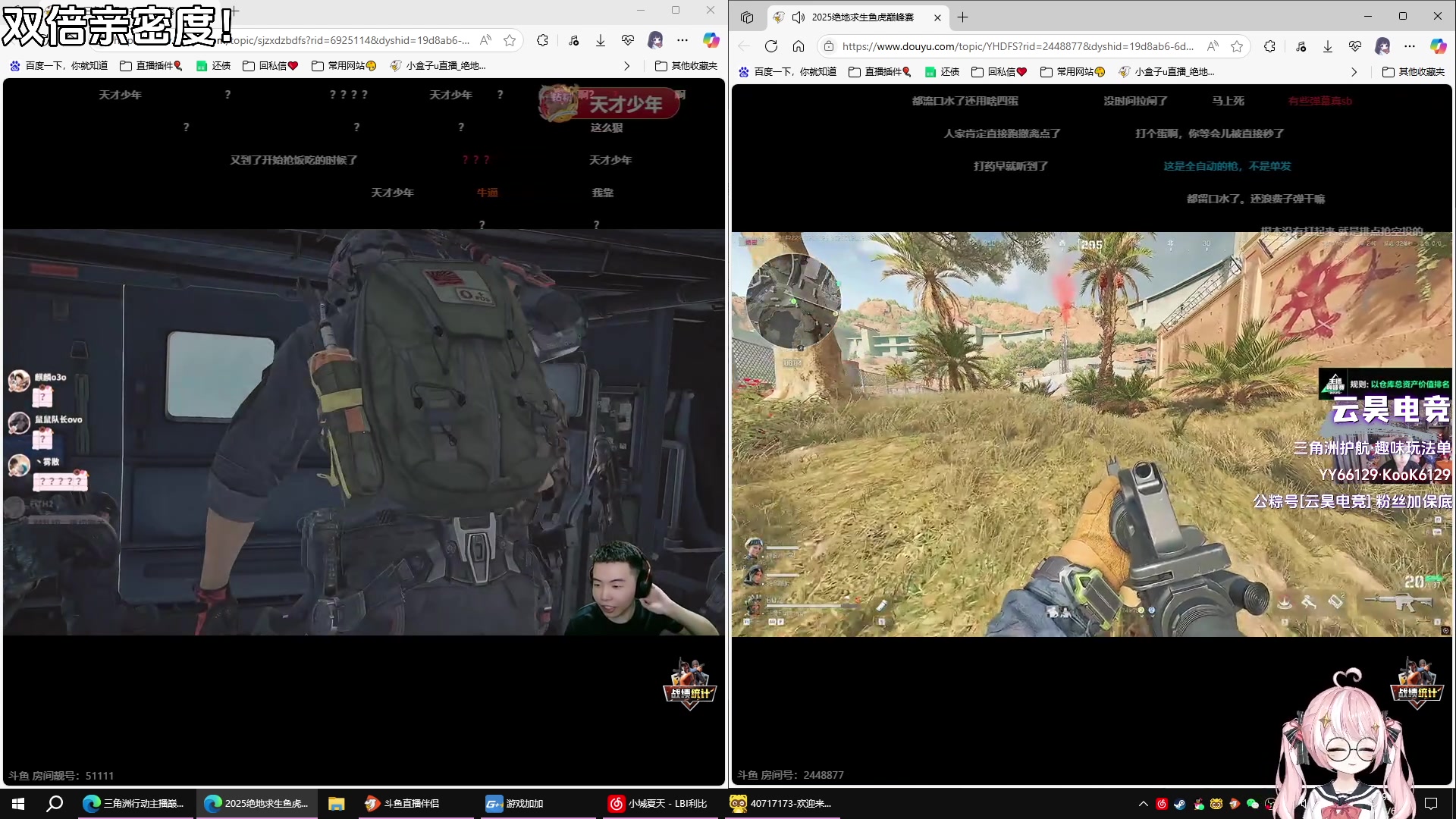This screenshot has width=1456, height=819.
Task: Open 百度一下 bookmark in right browser
Action: click(787, 72)
